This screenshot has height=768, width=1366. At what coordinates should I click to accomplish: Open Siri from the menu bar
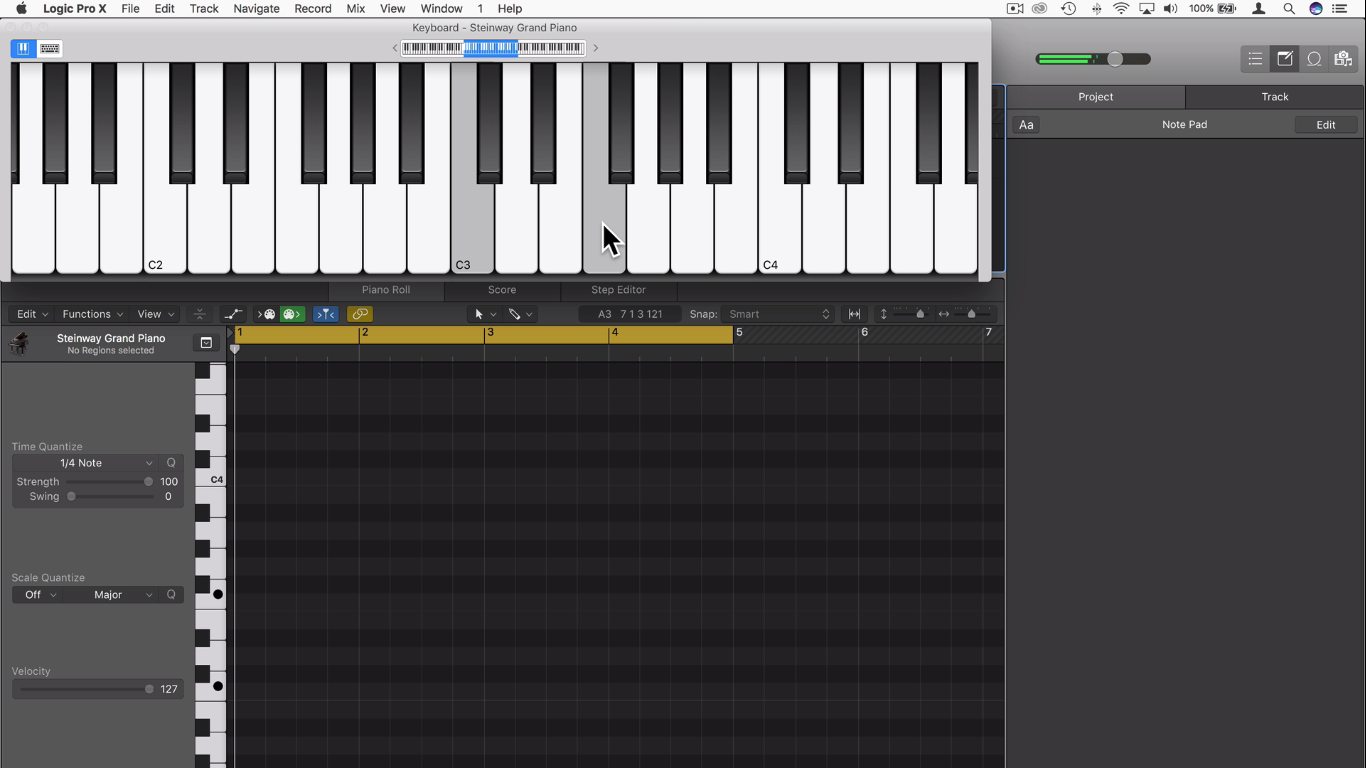click(1316, 9)
